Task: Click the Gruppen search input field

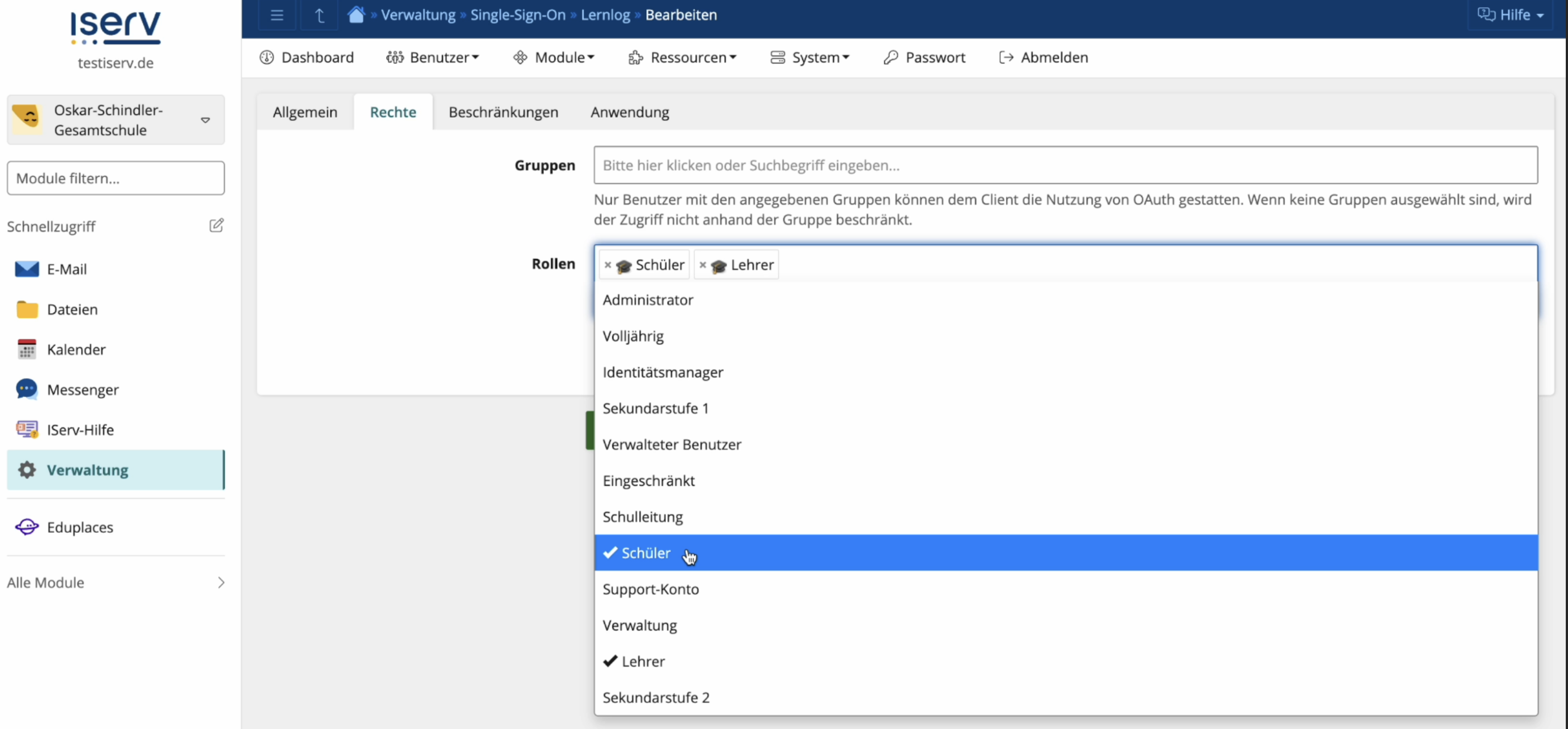Action: [x=1065, y=165]
